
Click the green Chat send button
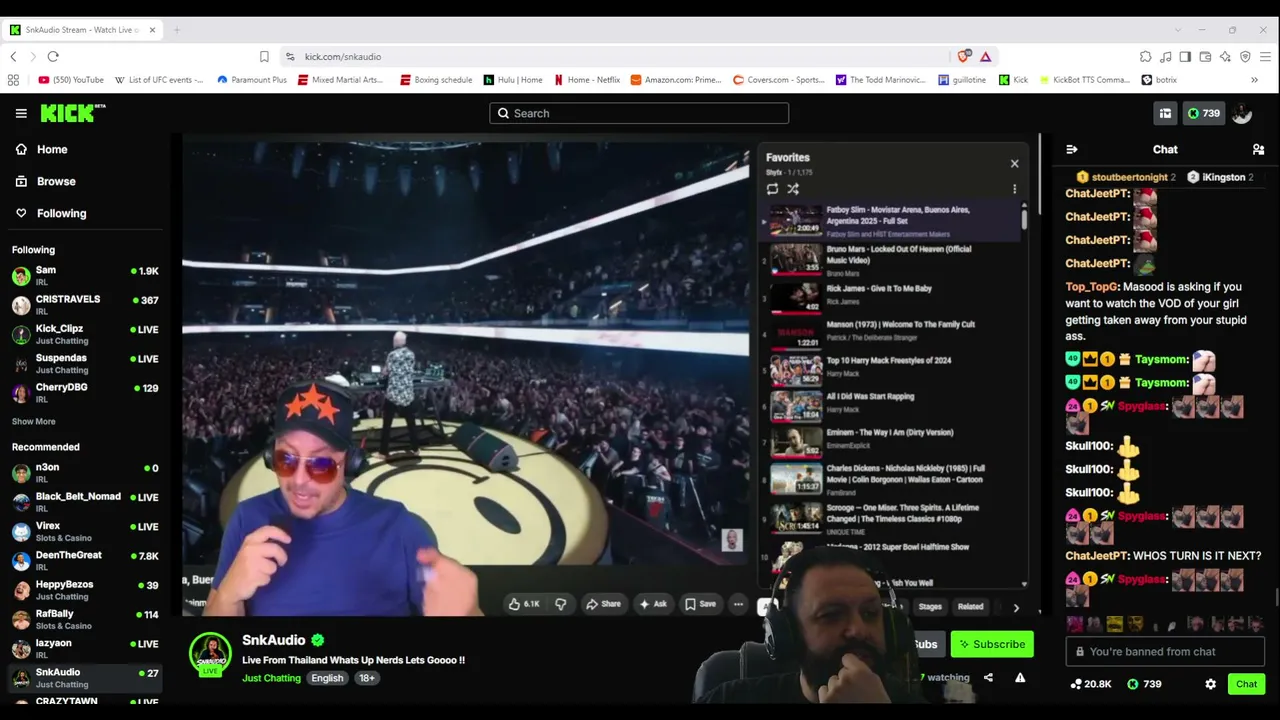(1246, 684)
